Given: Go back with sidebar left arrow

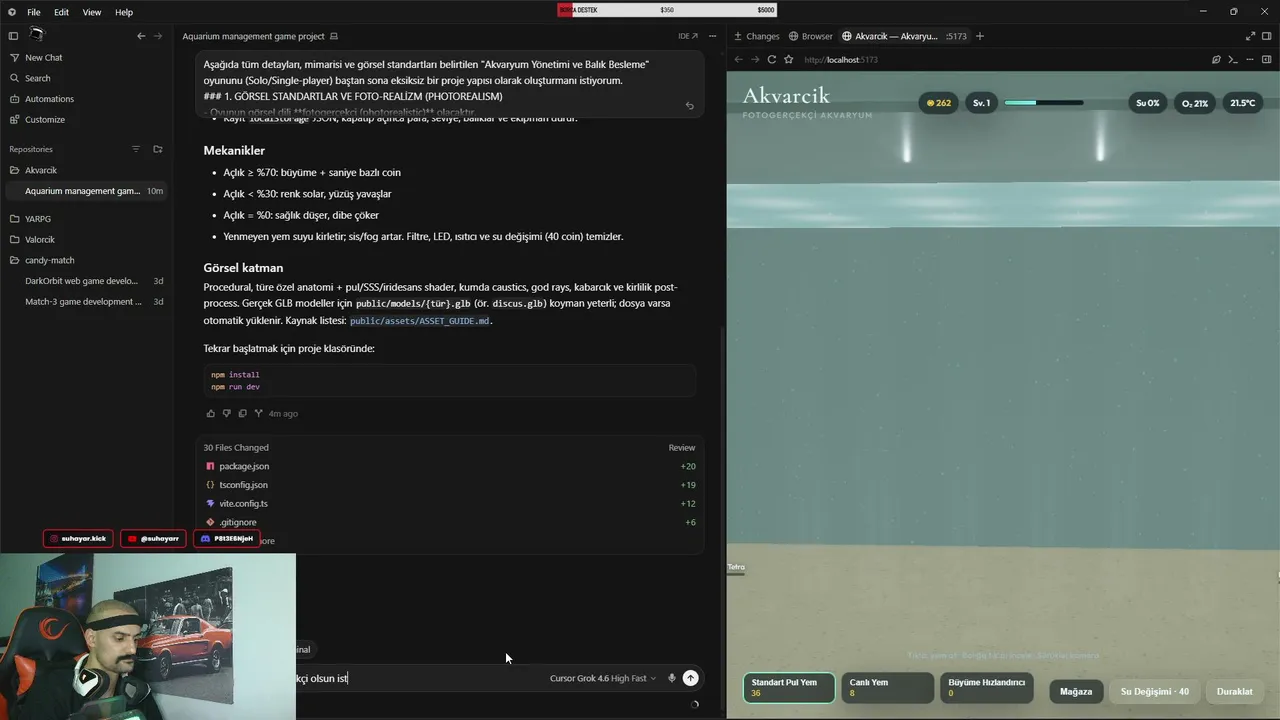Looking at the screenshot, I should [x=141, y=36].
